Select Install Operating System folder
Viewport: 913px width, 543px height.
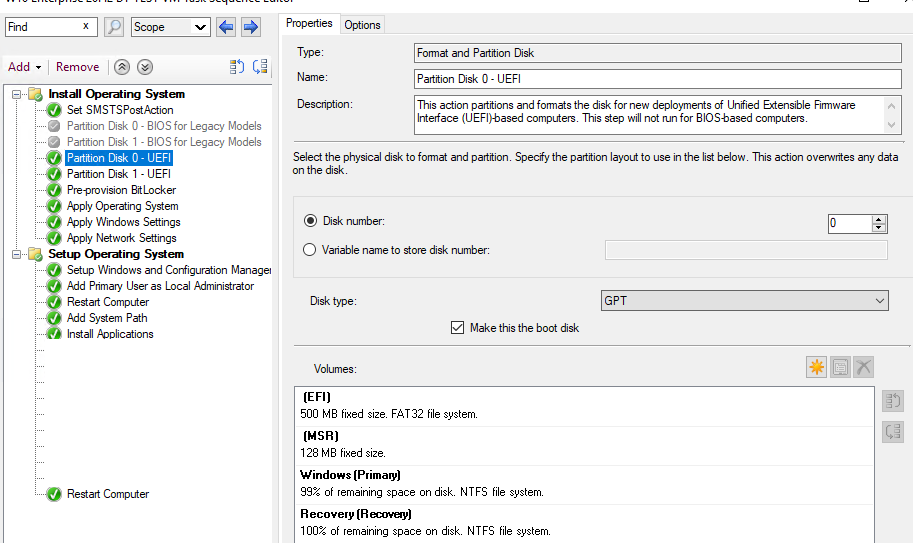(x=116, y=94)
